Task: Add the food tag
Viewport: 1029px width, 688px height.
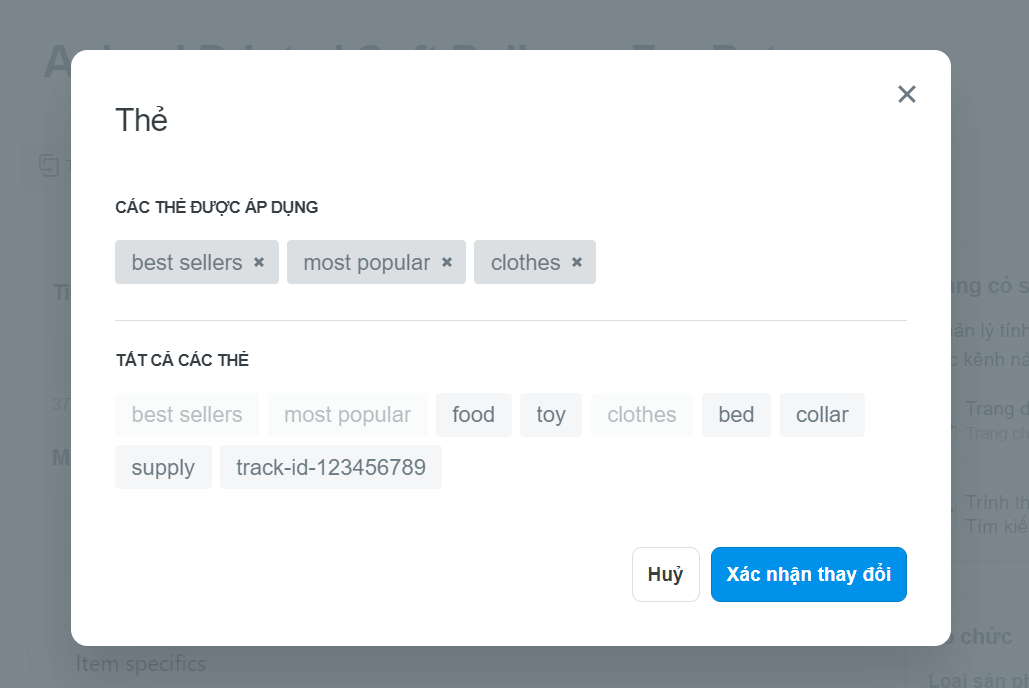Action: pos(473,415)
